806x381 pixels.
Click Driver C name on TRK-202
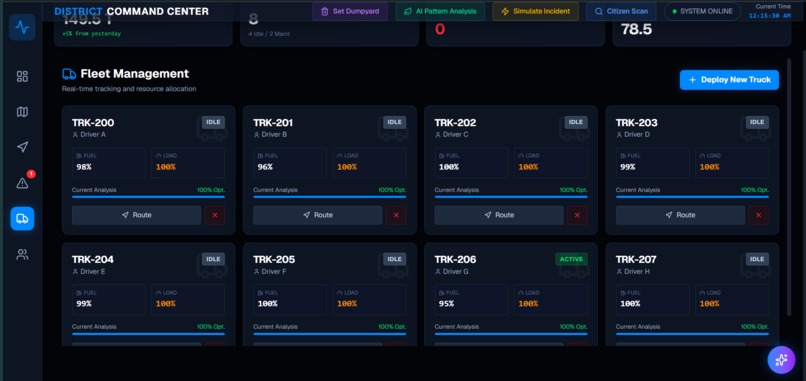pyautogui.click(x=455, y=135)
